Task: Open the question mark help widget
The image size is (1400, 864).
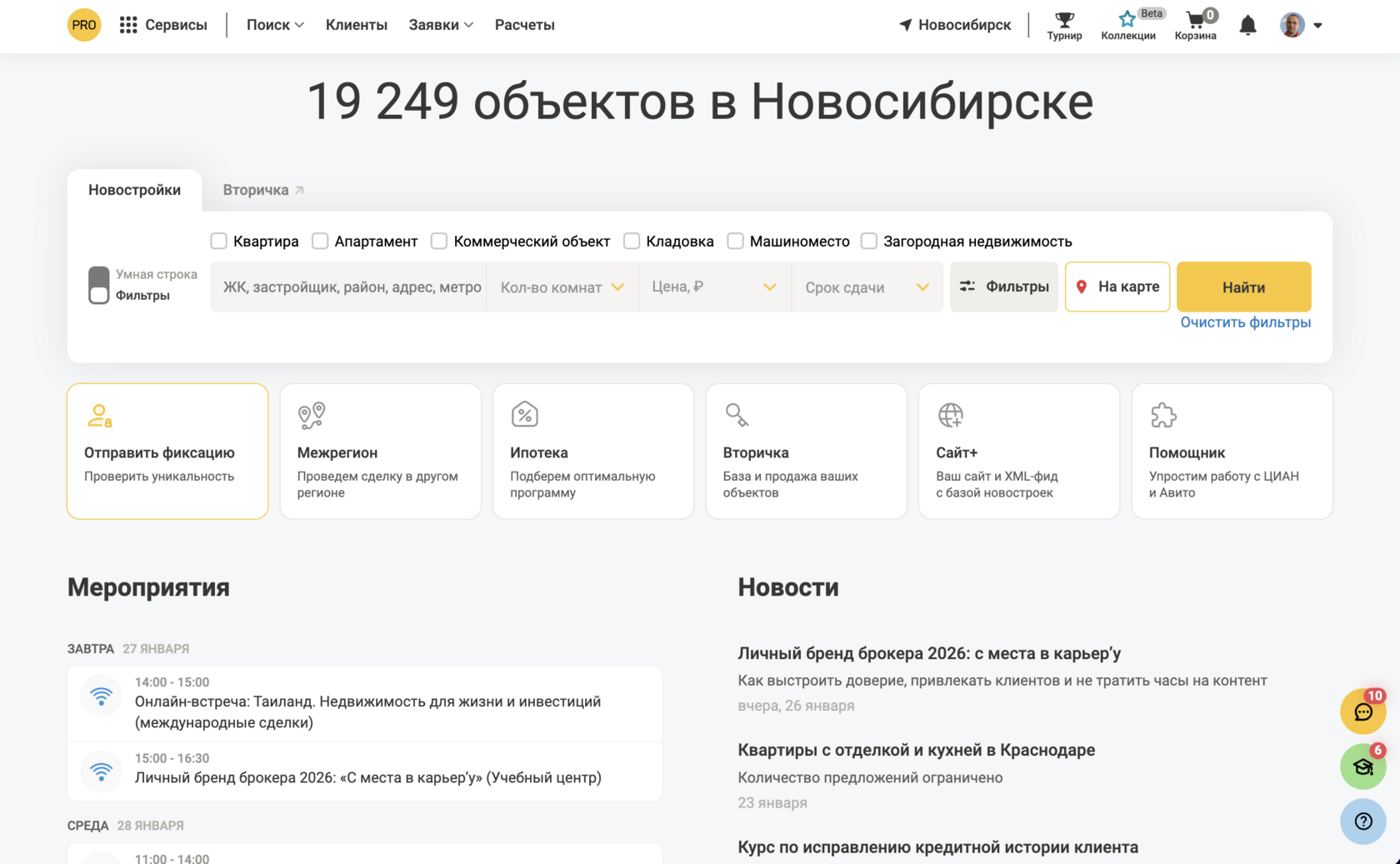Action: point(1363,822)
